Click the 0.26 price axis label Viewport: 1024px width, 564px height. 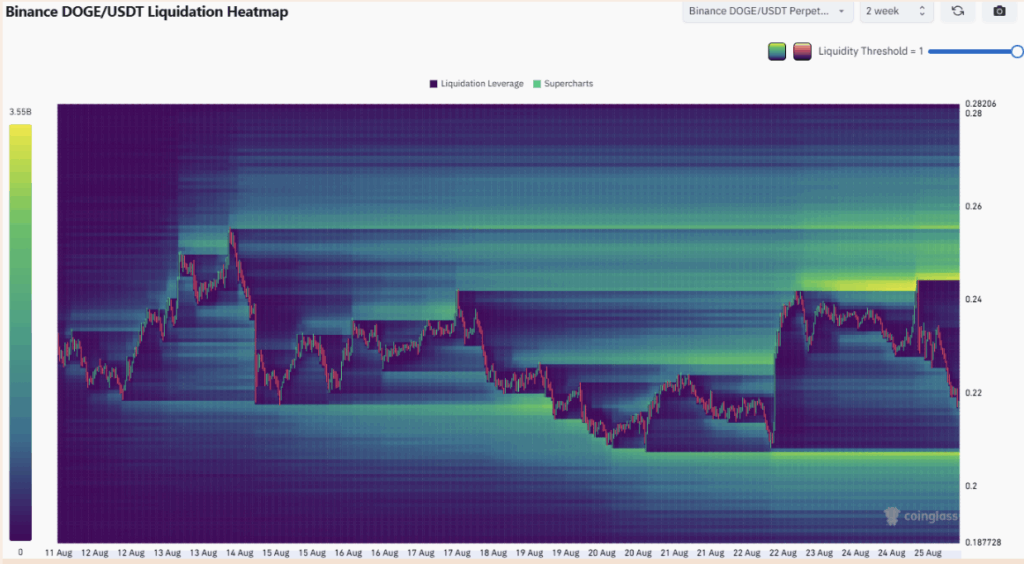973,206
